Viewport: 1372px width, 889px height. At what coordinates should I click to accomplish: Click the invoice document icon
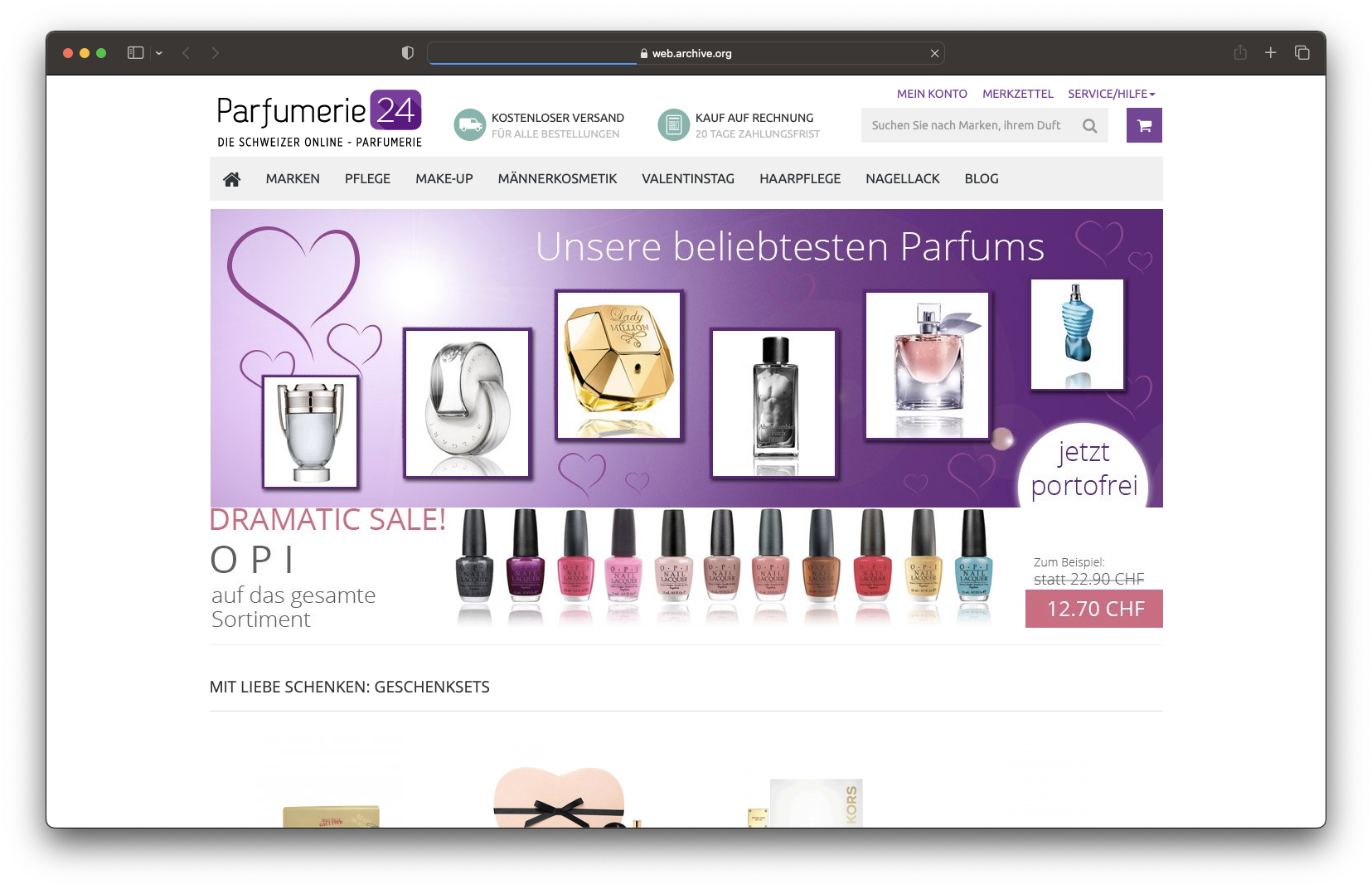coord(674,125)
